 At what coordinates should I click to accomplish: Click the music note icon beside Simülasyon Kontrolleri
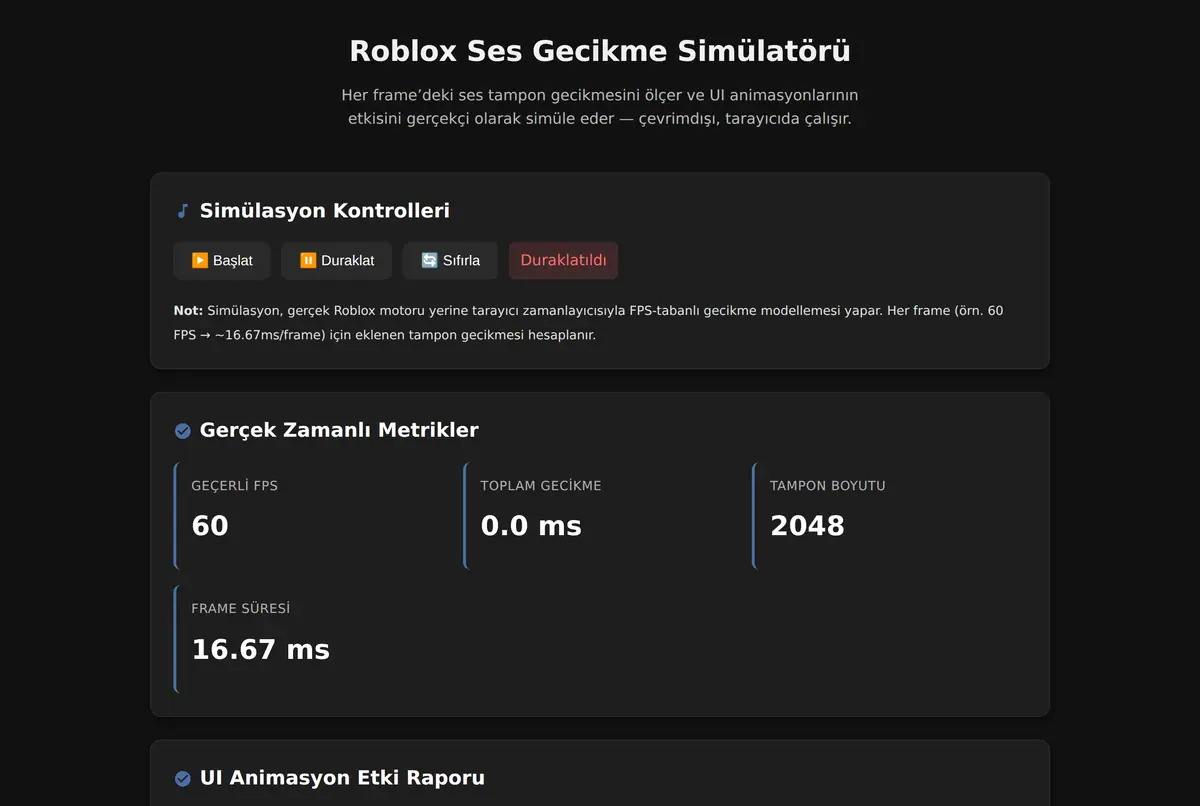[x=182, y=211]
